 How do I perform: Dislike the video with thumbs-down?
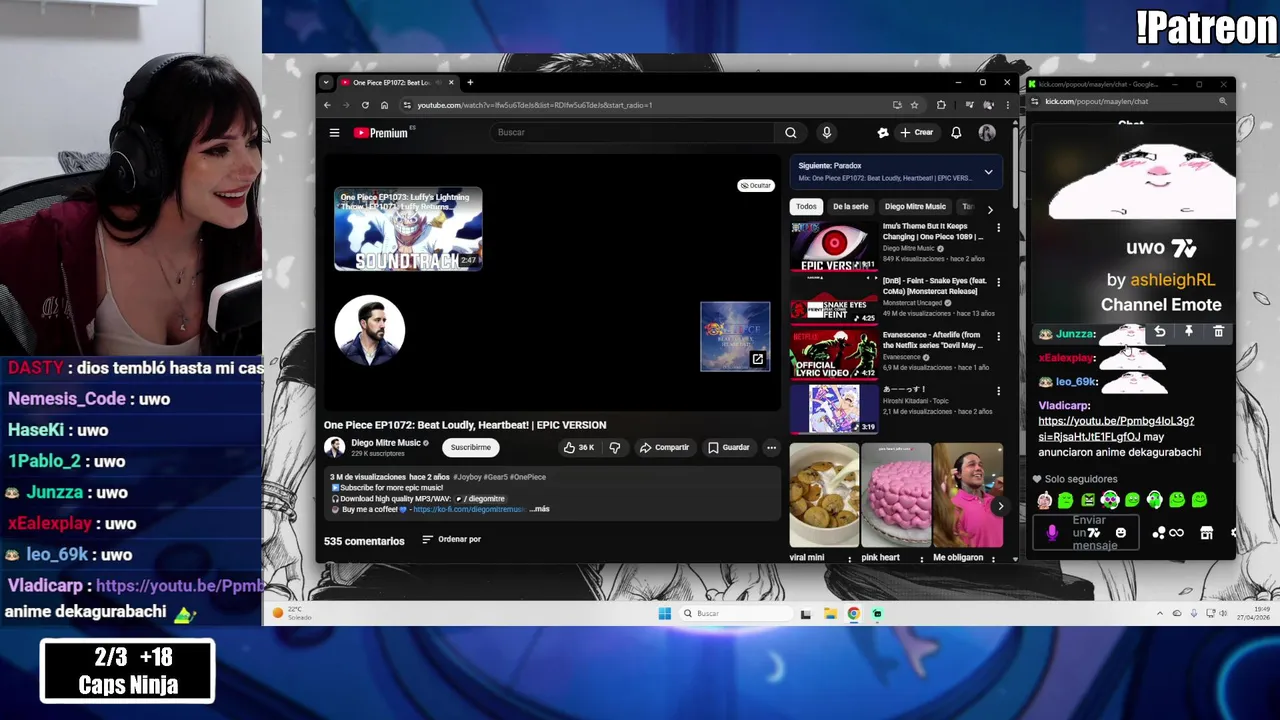615,447
